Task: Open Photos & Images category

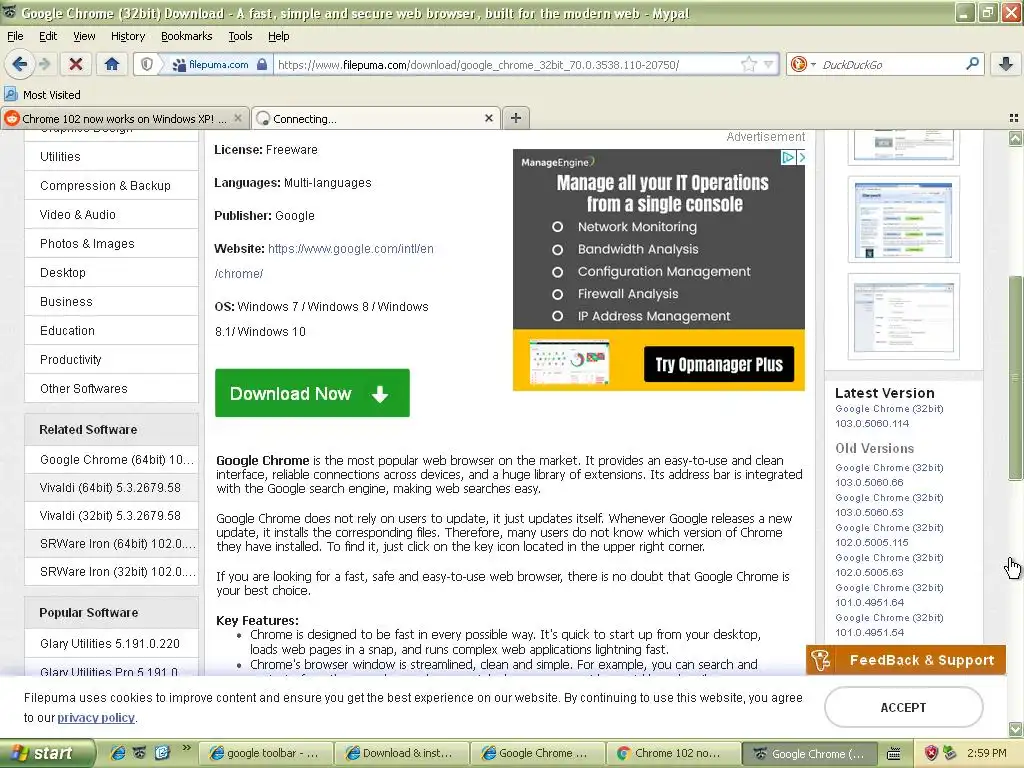Action: [x=111, y=244]
